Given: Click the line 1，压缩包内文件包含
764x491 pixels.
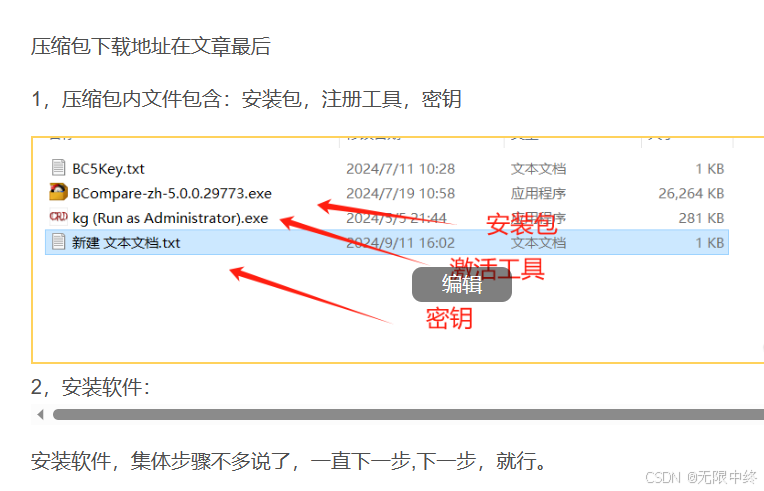Looking at the screenshot, I should pyautogui.click(x=246, y=99).
